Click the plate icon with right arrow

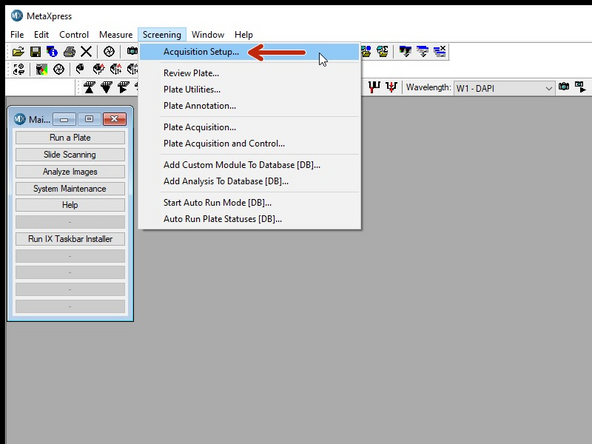(x=123, y=87)
